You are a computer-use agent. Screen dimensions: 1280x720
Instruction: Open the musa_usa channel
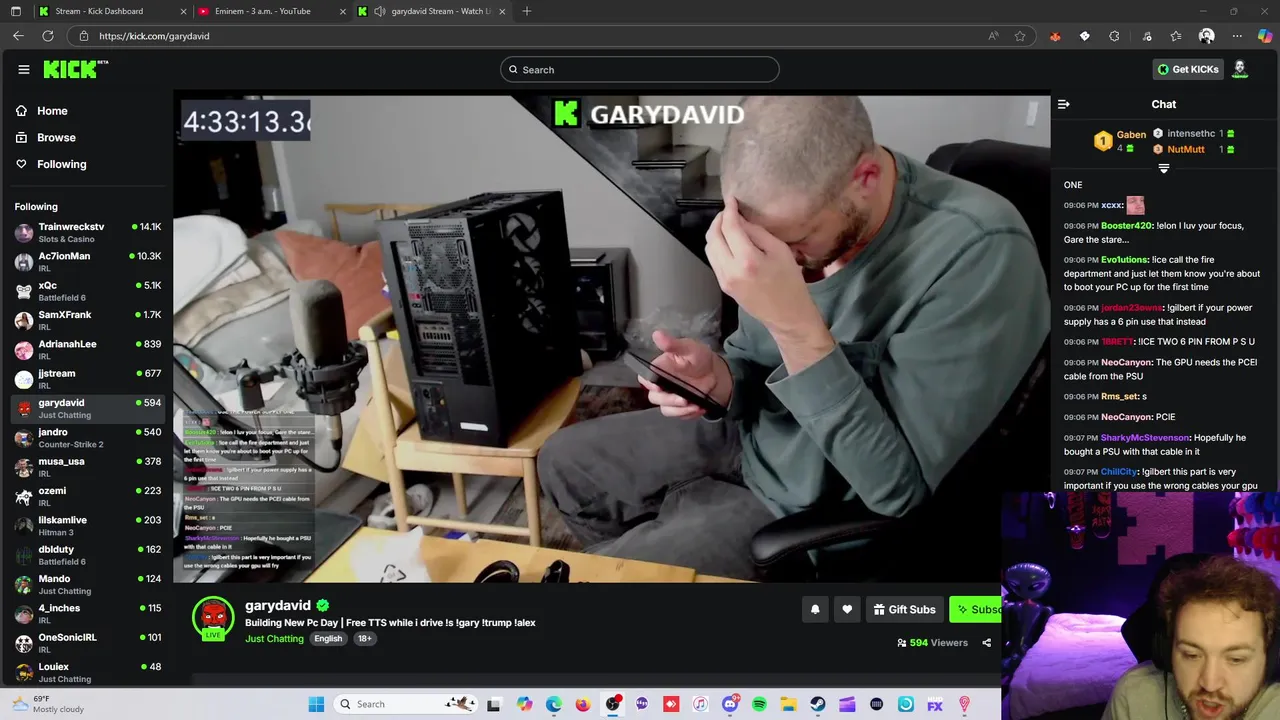(87, 467)
